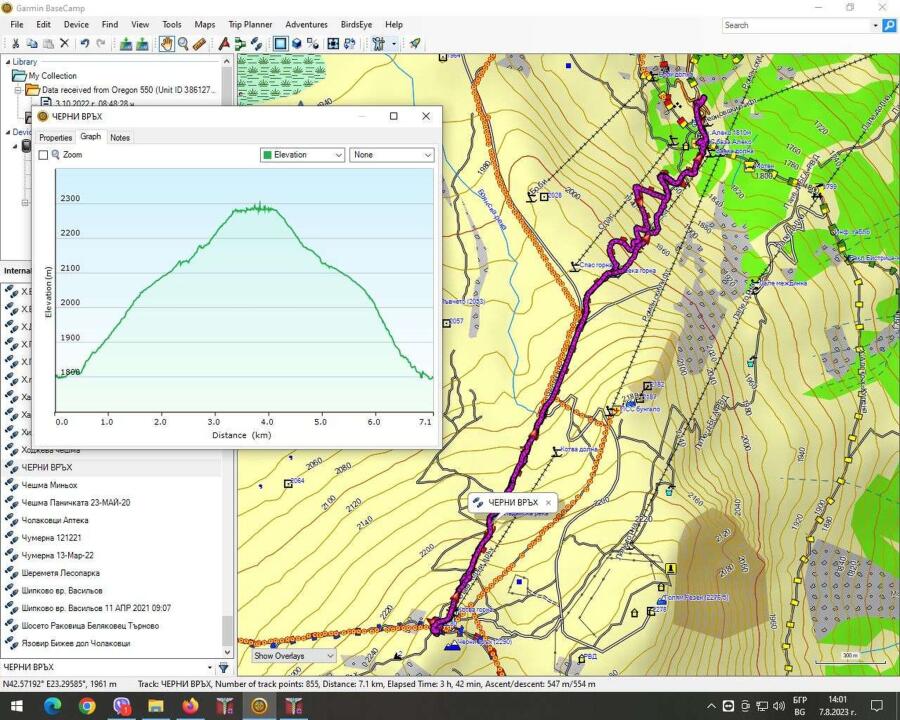Screen dimensions: 900x720
Task: Open the Windows Start menu
Action: click(16, 706)
